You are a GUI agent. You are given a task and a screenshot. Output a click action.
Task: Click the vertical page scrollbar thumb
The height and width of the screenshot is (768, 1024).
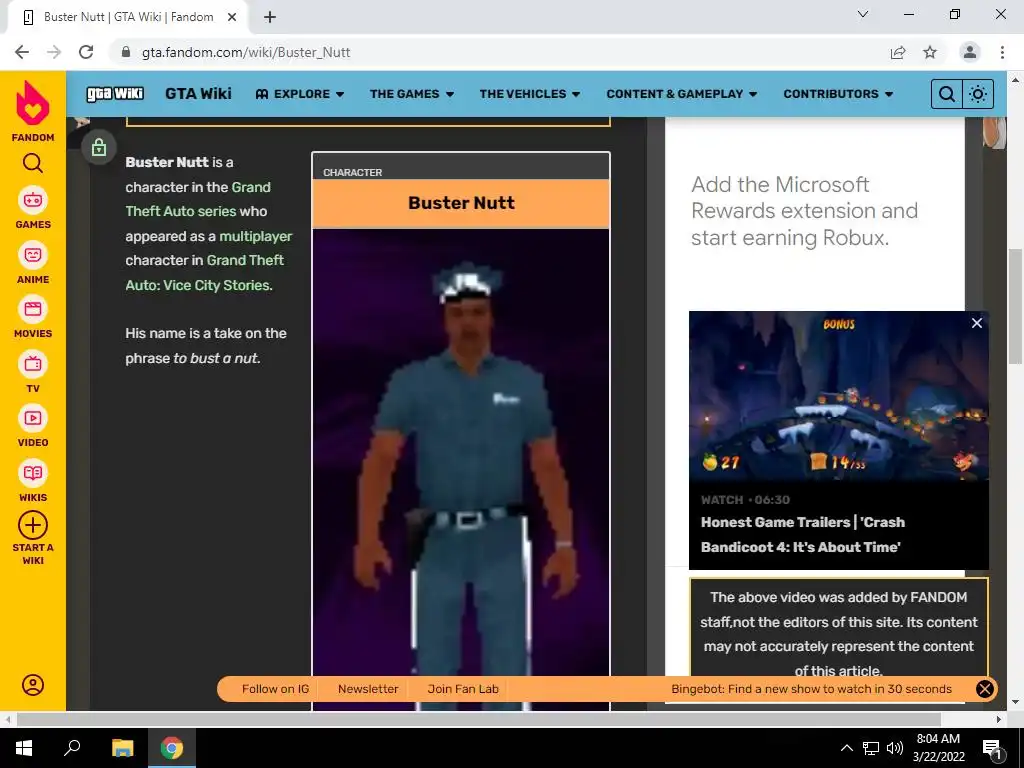1015,306
